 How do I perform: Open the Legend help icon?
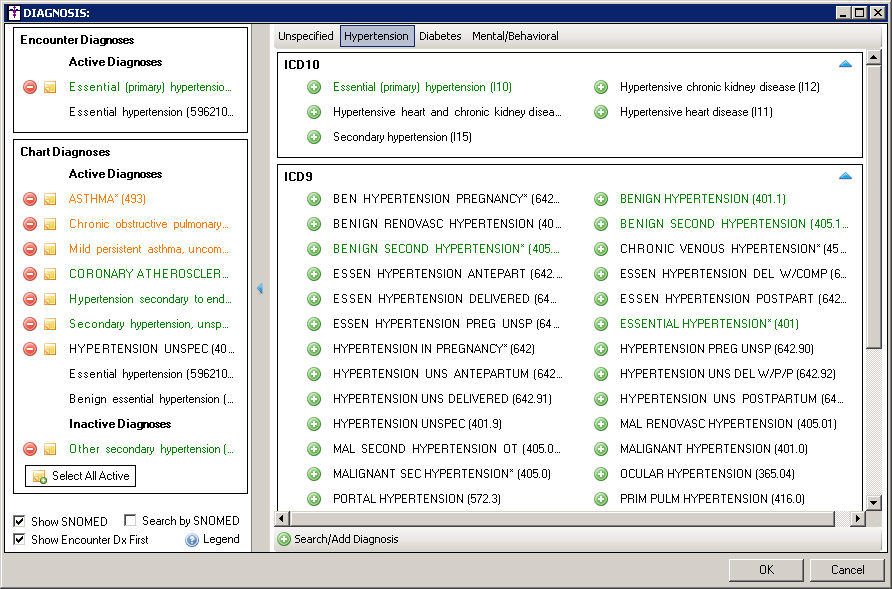tap(192, 540)
